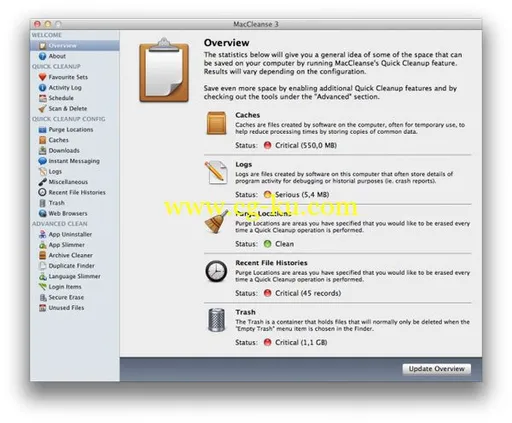Select 'Language Slimmer' sidebar entry text

click(74, 276)
